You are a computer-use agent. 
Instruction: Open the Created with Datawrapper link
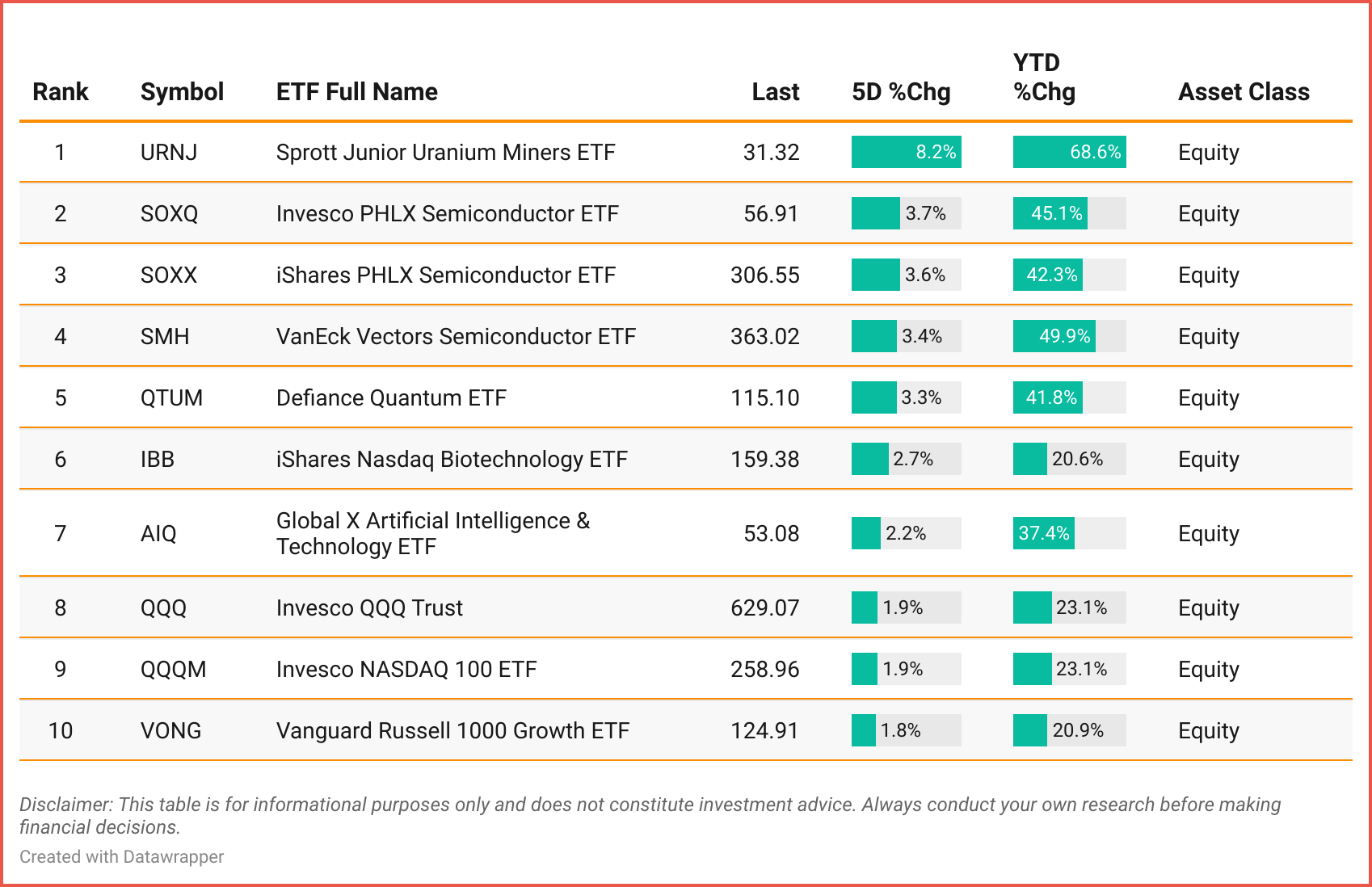pyautogui.click(x=122, y=856)
